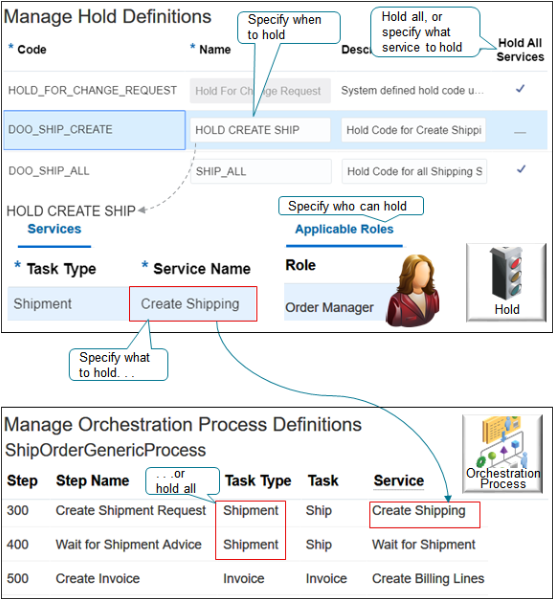This screenshot has width=554, height=600.
Task: Click the Invoice task type in step 500
Action: [244, 579]
